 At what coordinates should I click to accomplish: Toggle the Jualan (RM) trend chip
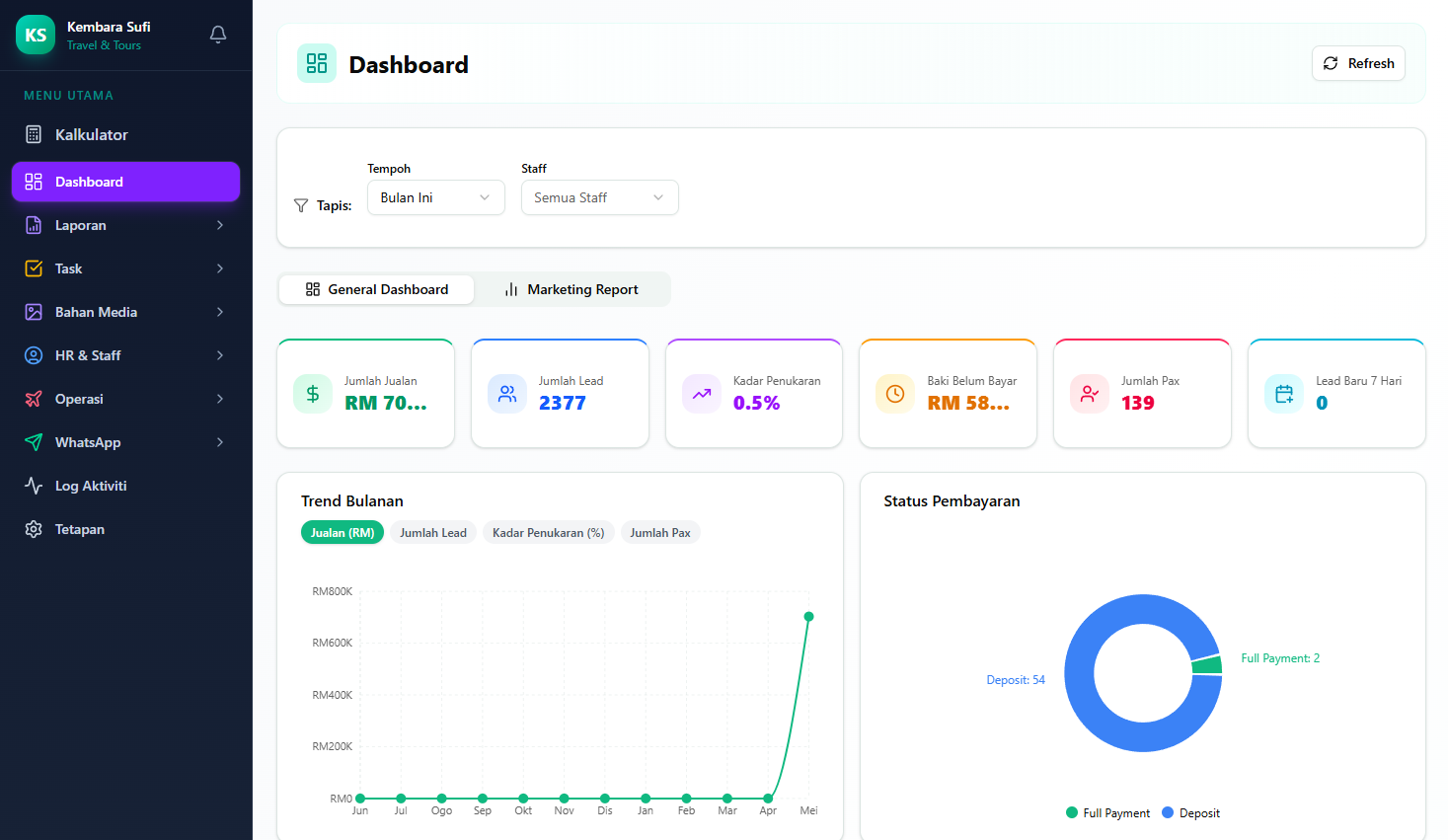pyautogui.click(x=343, y=532)
